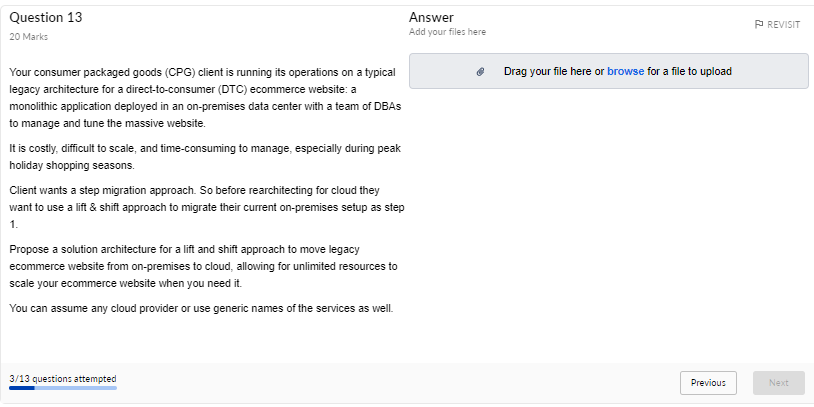Open the browse link to upload

point(626,71)
